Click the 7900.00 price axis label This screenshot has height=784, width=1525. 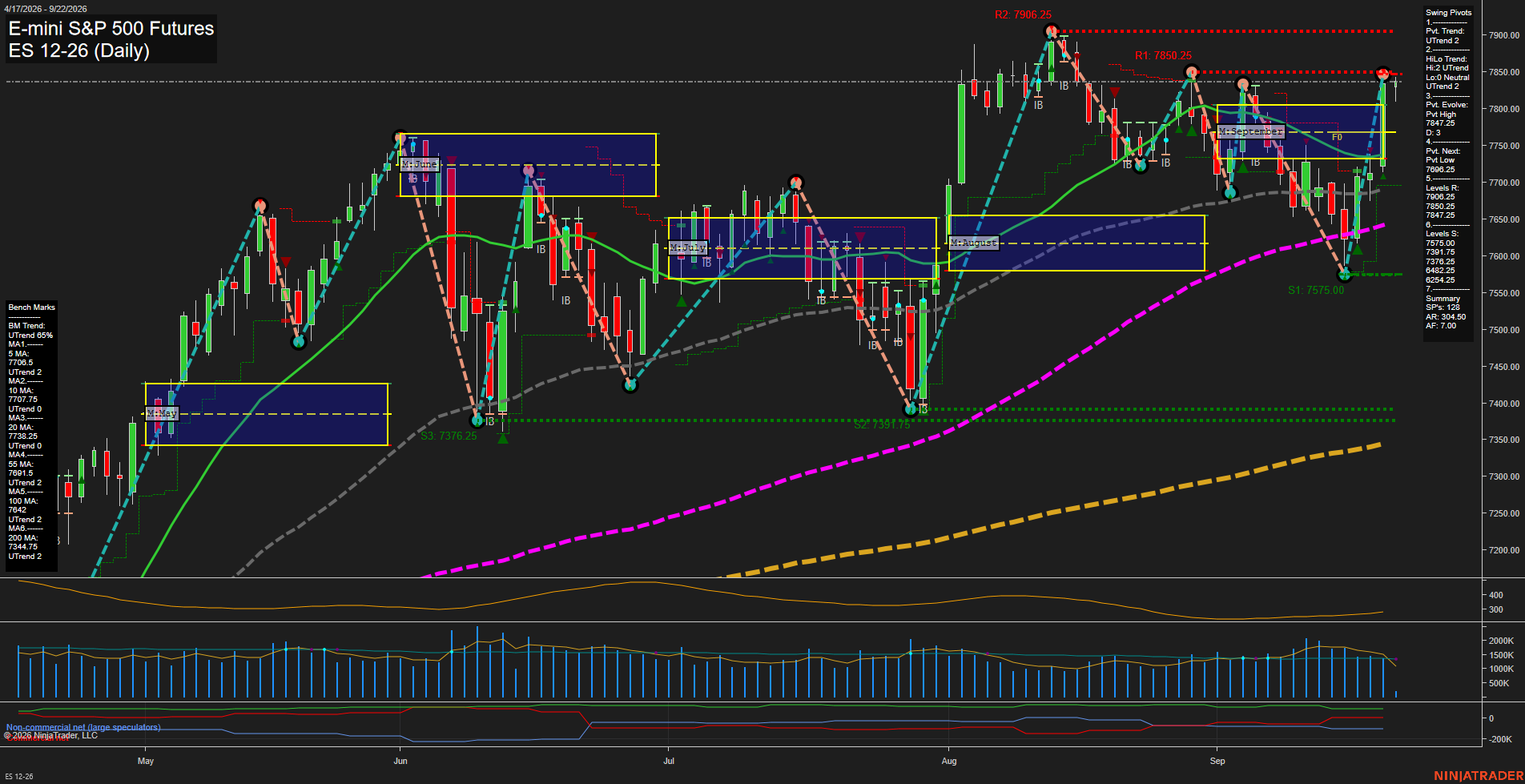click(1504, 36)
